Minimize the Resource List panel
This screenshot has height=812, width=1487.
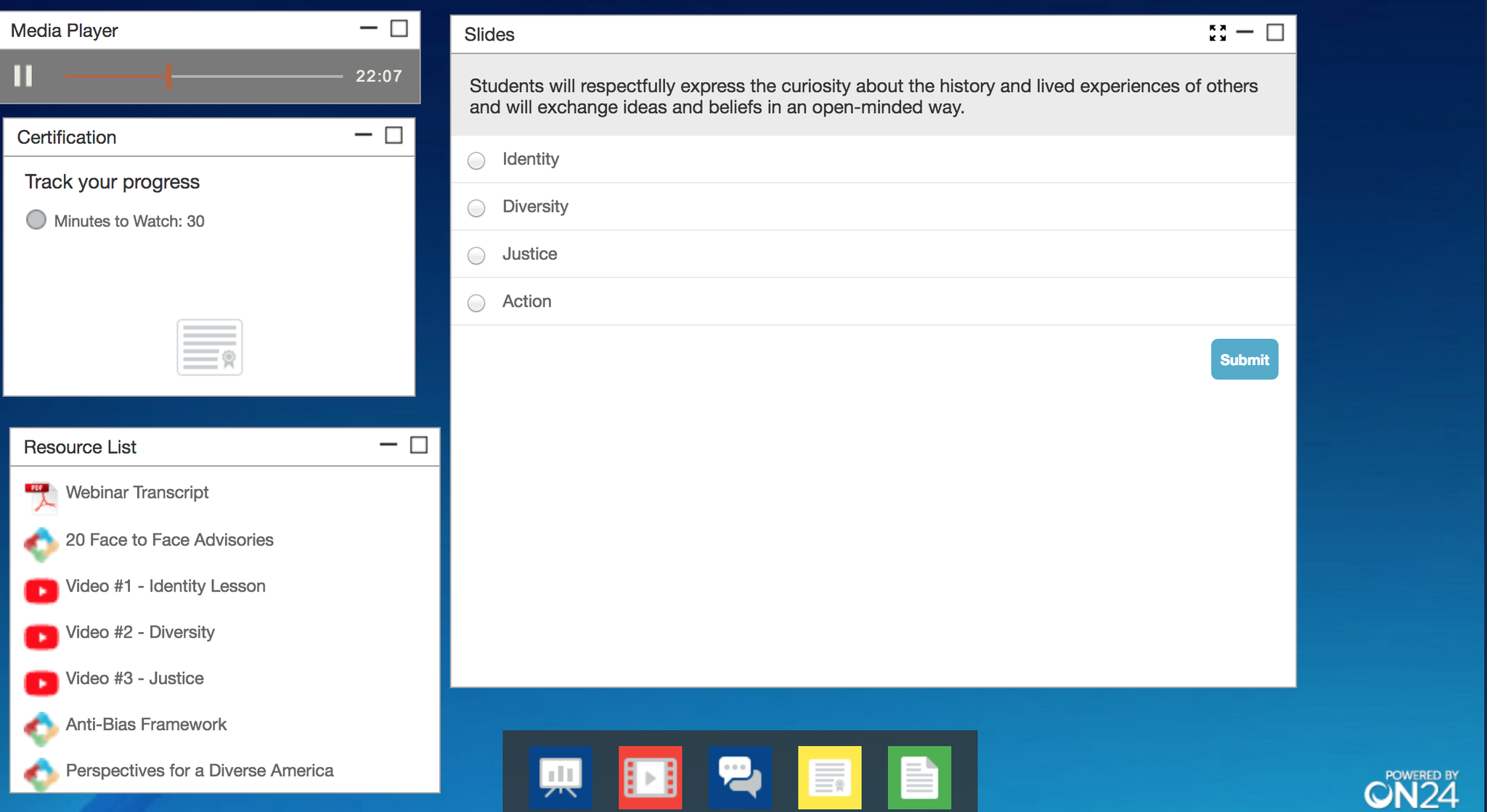[x=388, y=445]
